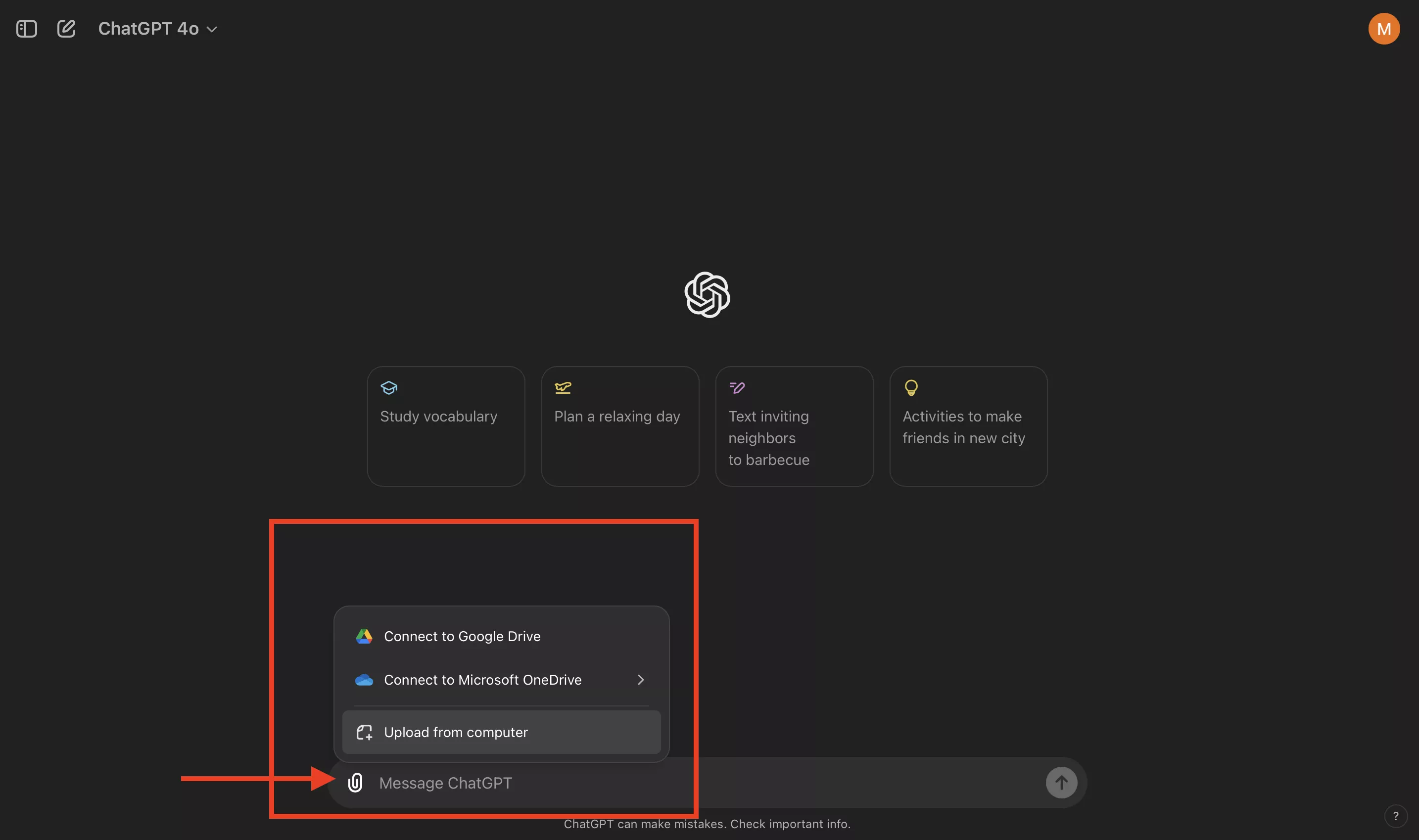The width and height of the screenshot is (1419, 840).
Task: Click the paperclip attach files icon
Action: [x=355, y=782]
